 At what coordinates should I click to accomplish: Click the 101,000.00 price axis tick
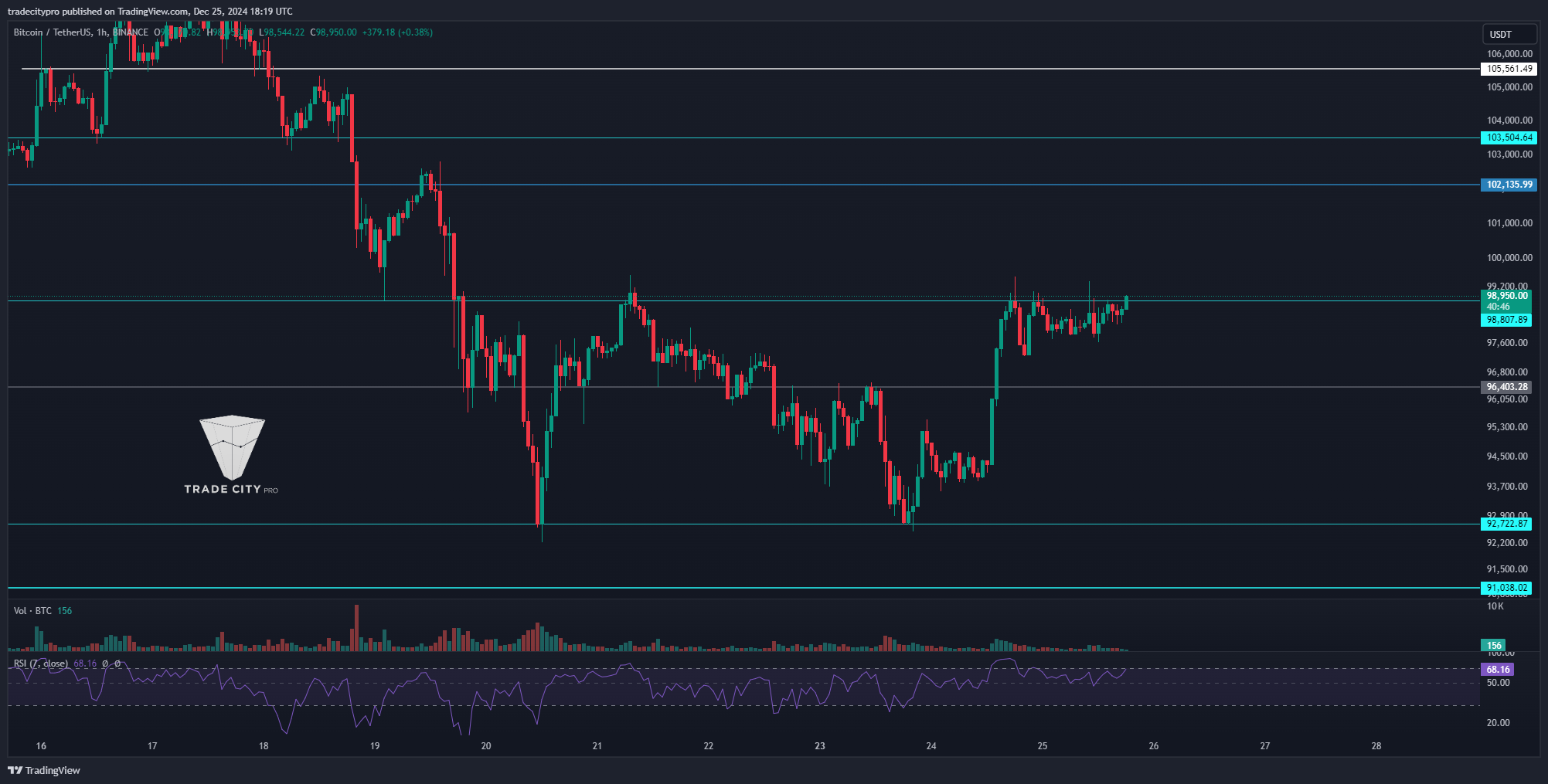coord(1509,223)
